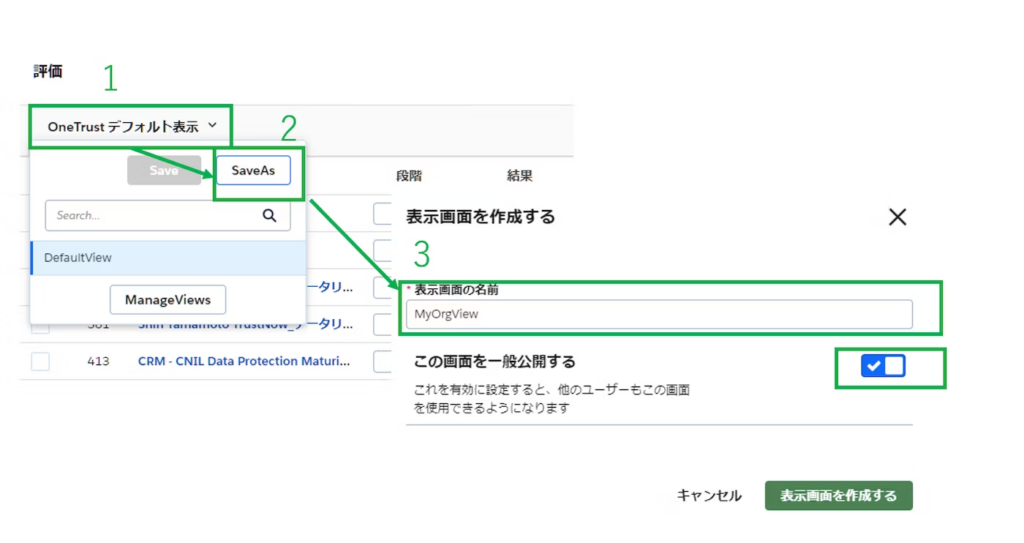1024x543 pixels.
Task: Open ManageViews from the dropdown panel
Action: [167, 299]
